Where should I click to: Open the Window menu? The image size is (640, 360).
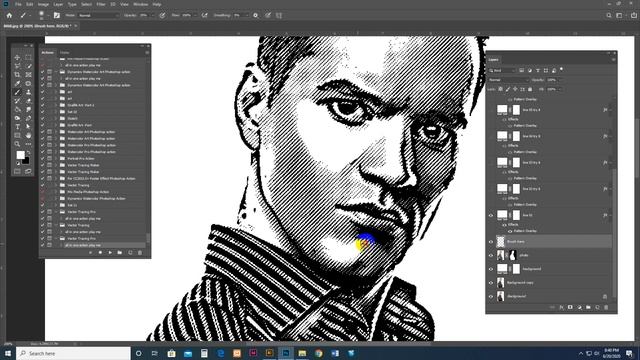(x=140, y=4)
